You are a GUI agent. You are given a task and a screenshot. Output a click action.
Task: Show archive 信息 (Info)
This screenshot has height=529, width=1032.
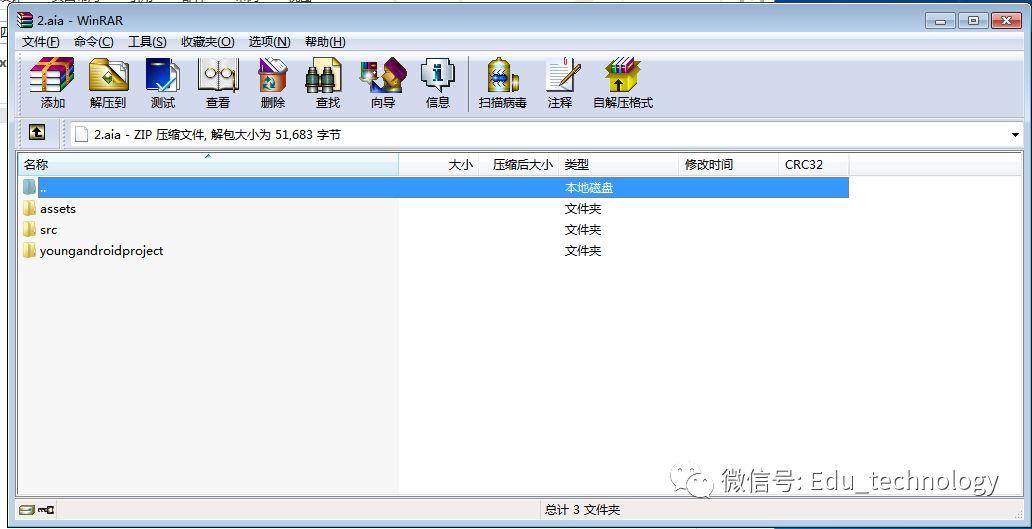pyautogui.click(x=438, y=82)
